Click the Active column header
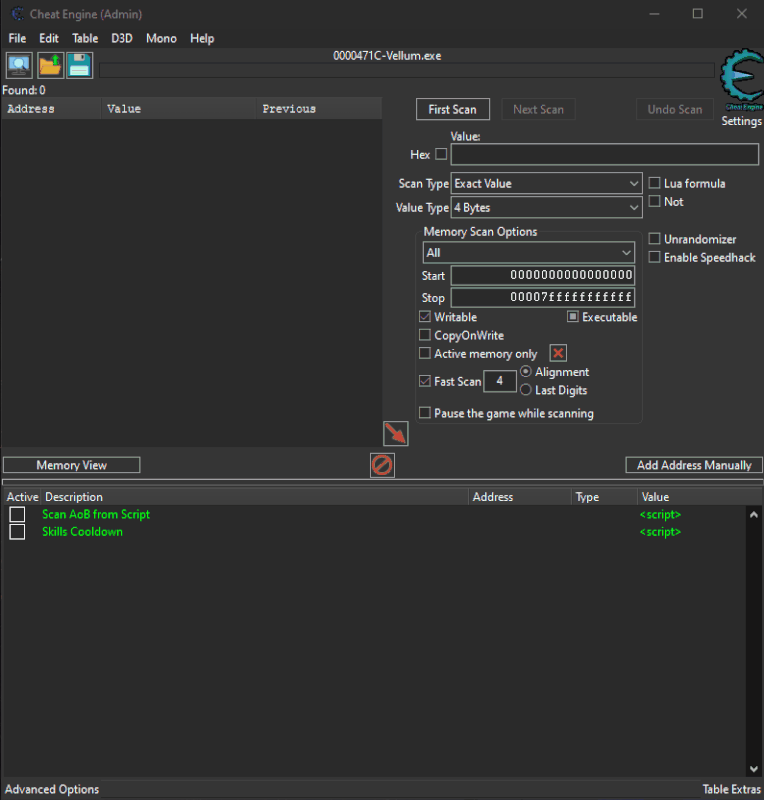764x800 pixels. 22,497
